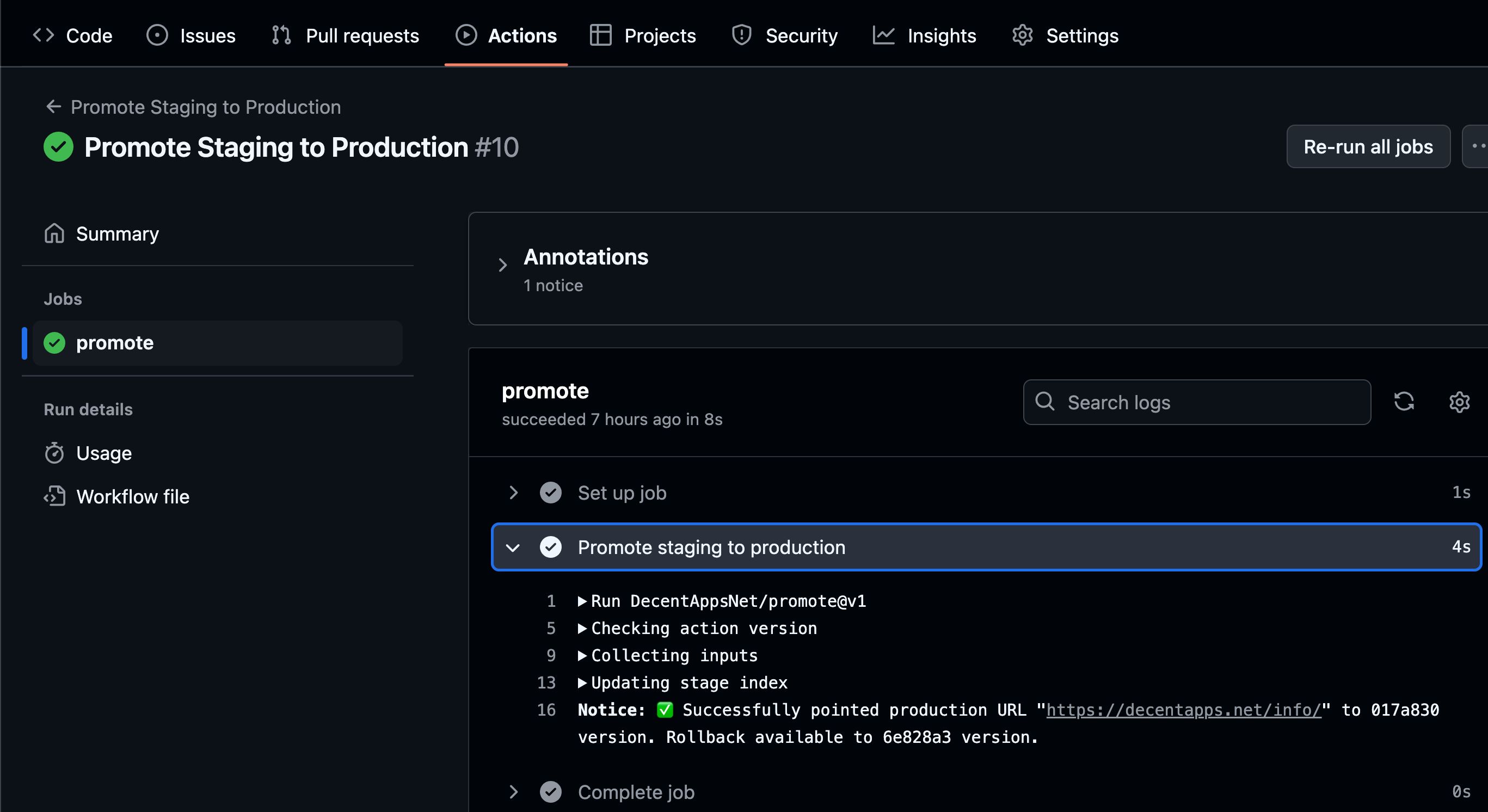
Task: Open the three-dot more options button
Action: tap(1475, 146)
